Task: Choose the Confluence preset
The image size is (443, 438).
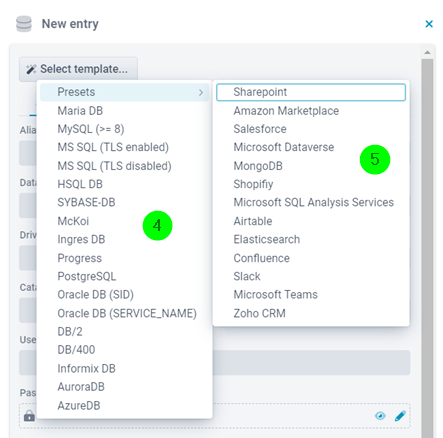Action: point(311,258)
